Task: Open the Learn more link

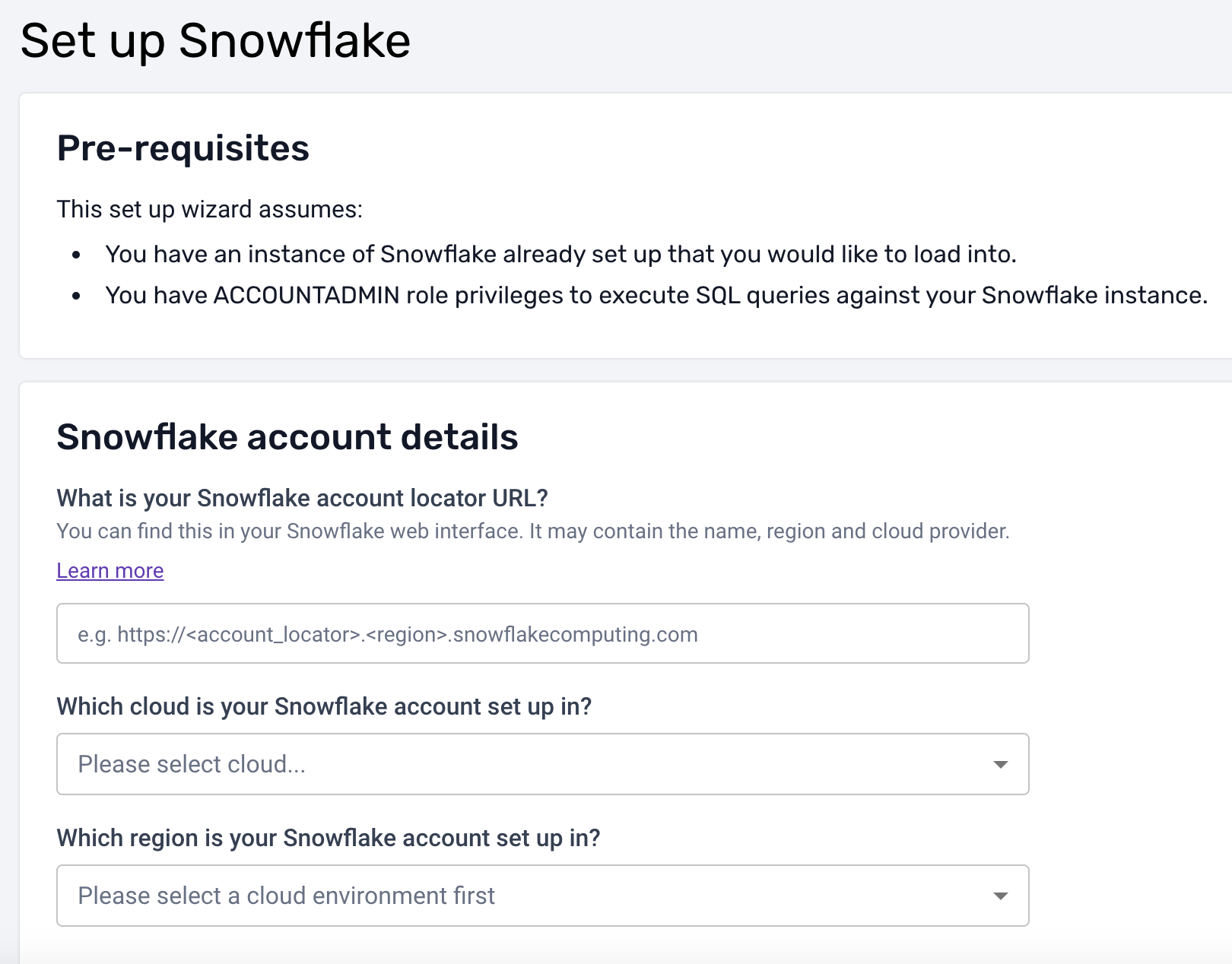Action: point(110,571)
